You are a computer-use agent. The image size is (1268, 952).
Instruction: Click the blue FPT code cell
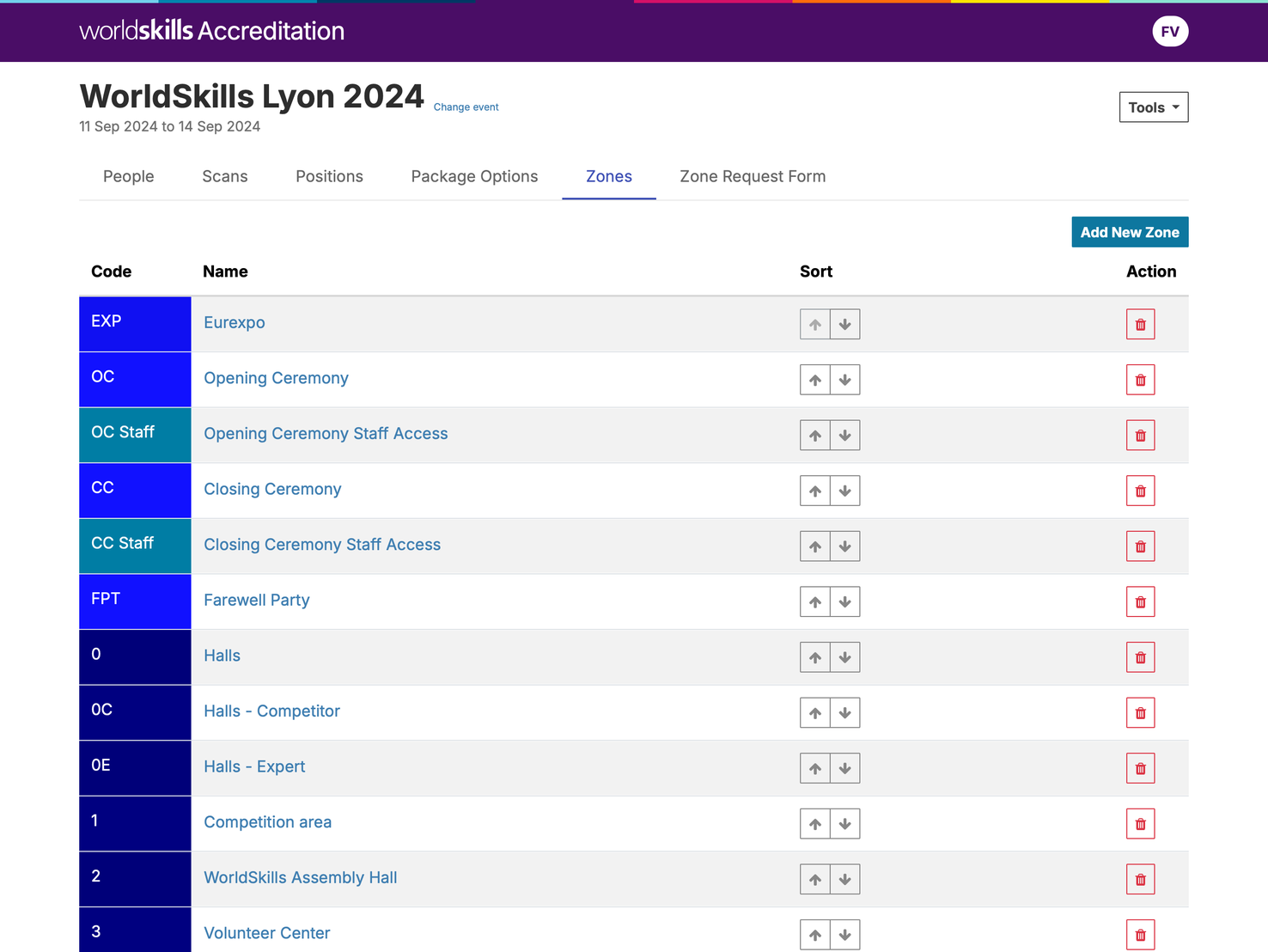click(x=135, y=601)
